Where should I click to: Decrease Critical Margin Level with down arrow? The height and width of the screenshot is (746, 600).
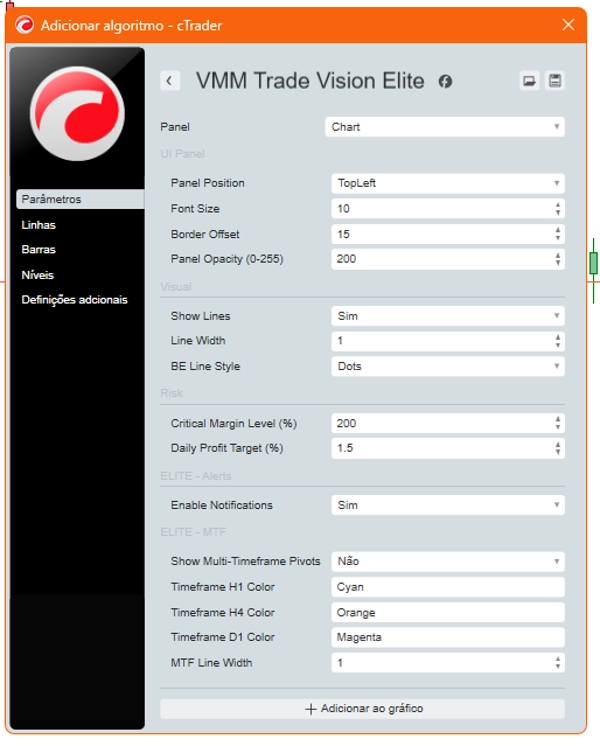[x=558, y=427]
